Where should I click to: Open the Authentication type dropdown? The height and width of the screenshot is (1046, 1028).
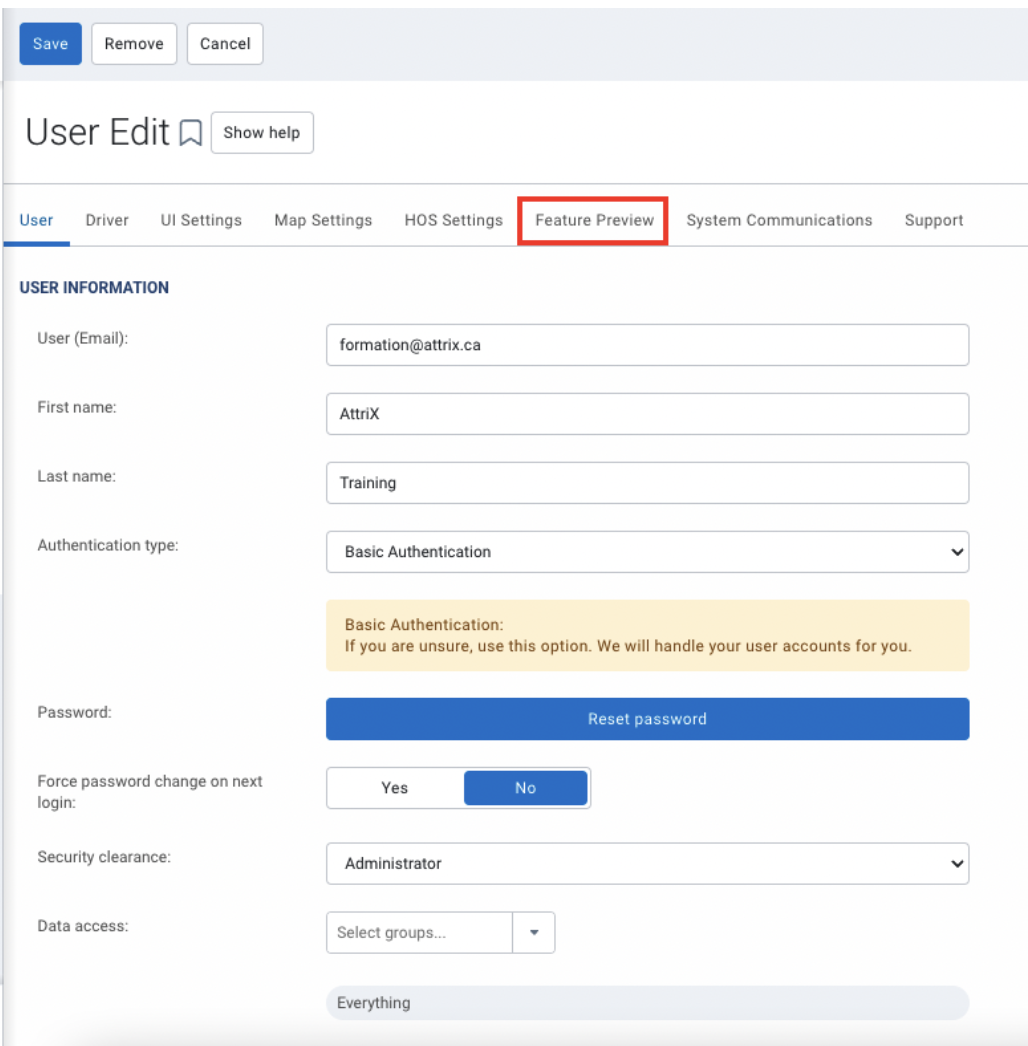647,552
